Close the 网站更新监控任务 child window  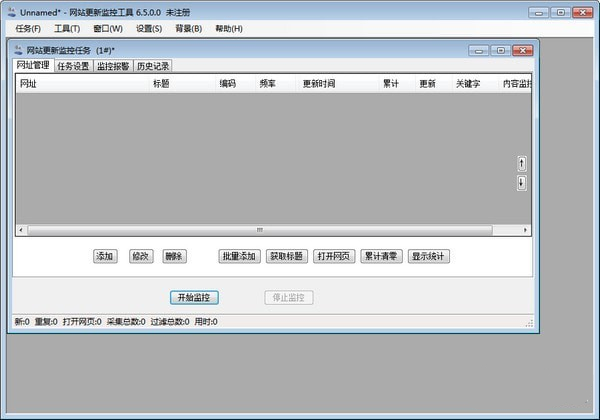coord(523,50)
